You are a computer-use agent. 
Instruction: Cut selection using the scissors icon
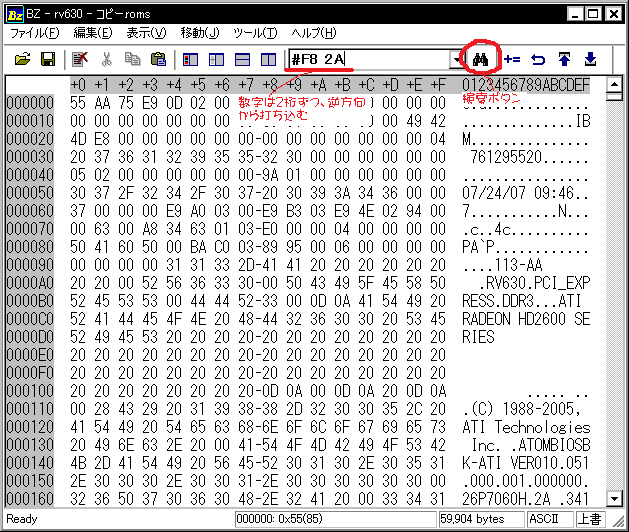(106, 59)
